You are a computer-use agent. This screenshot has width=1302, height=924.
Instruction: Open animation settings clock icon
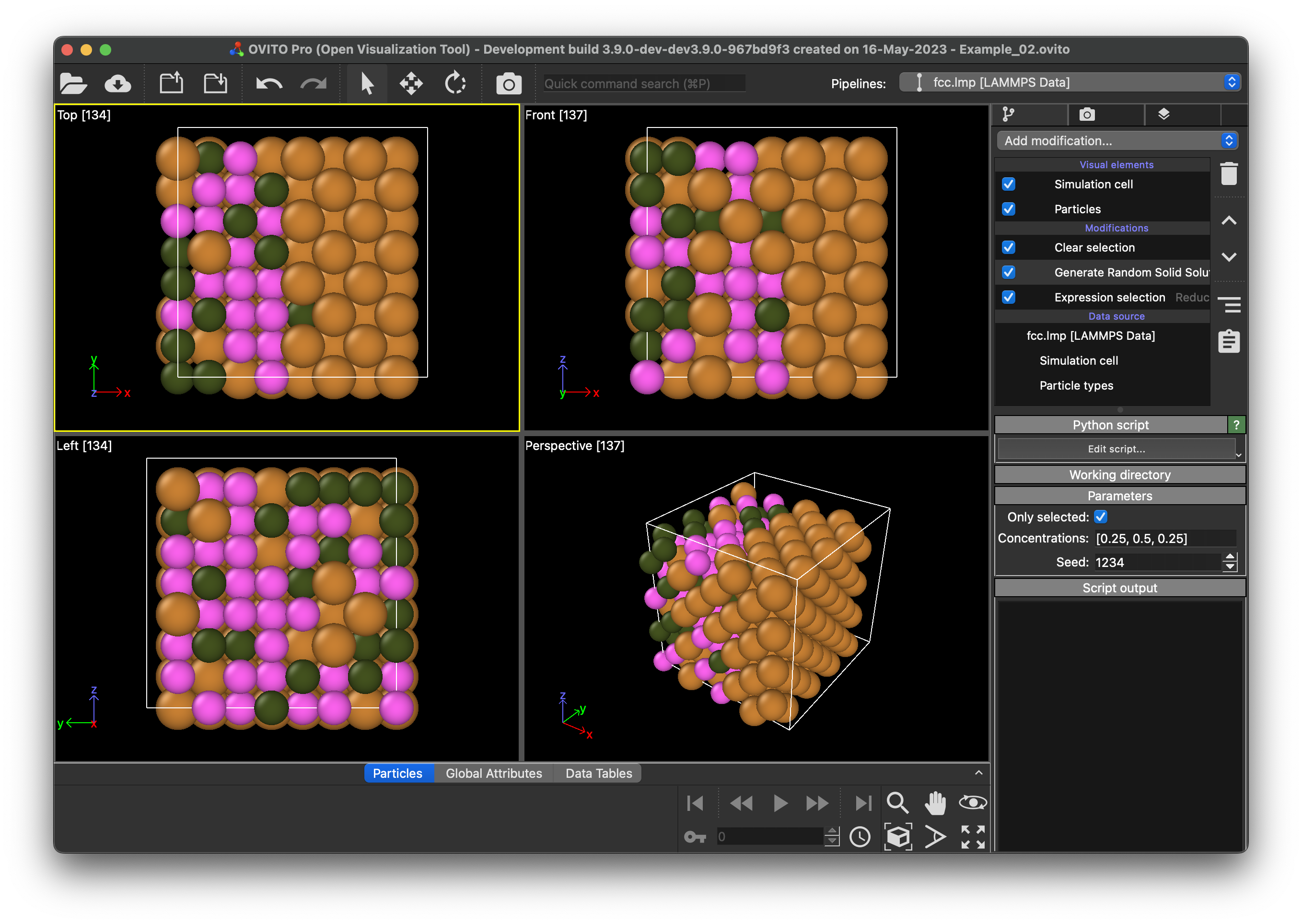click(x=860, y=837)
